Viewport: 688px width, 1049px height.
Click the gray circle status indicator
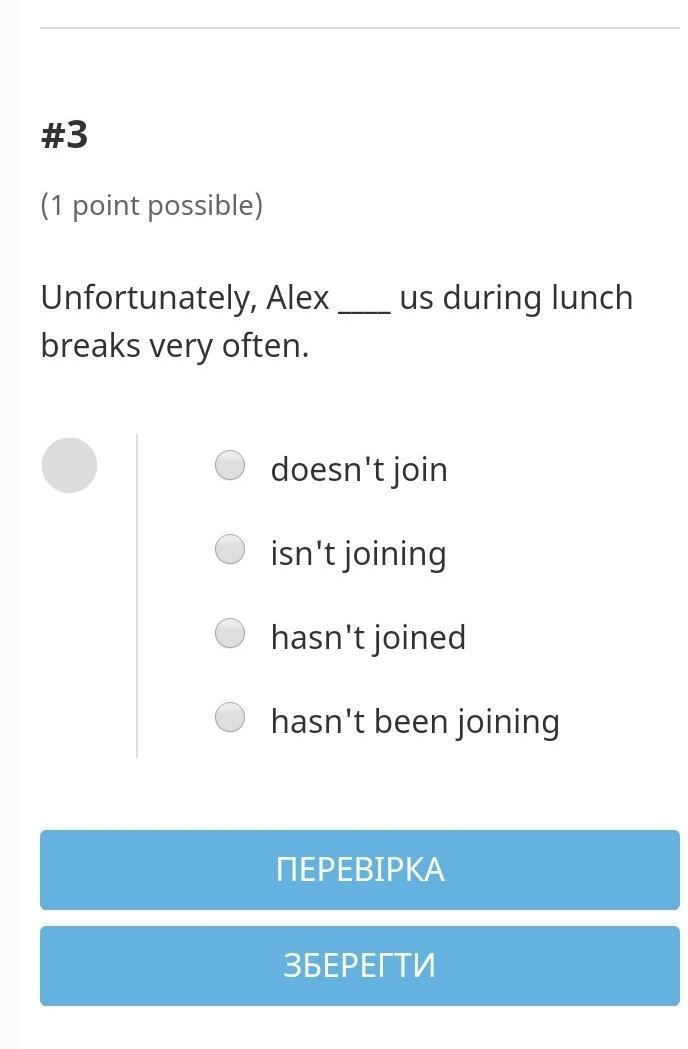(69, 466)
